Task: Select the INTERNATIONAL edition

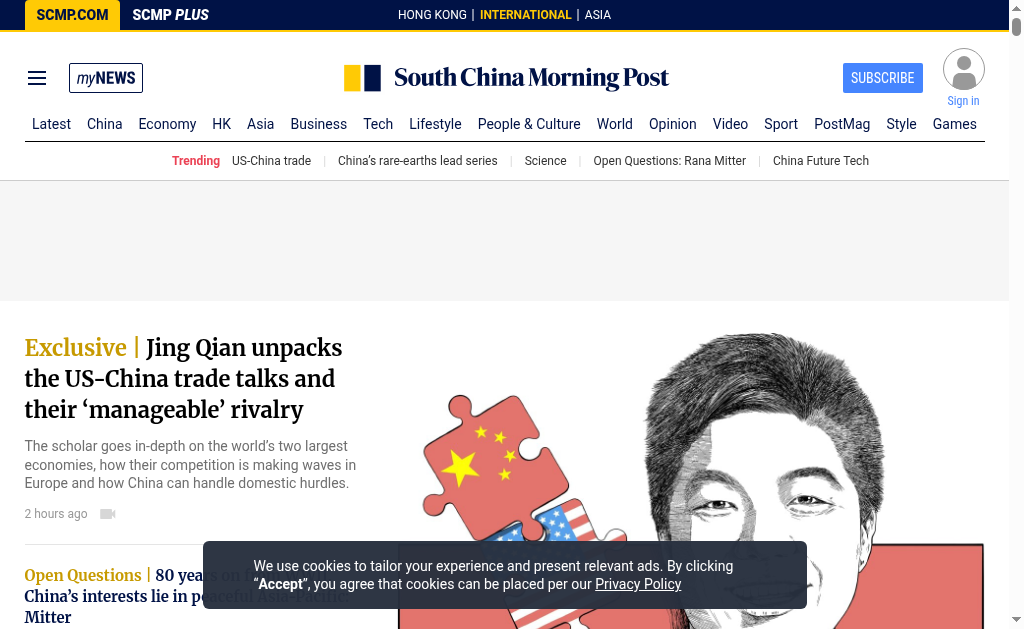Action: click(x=525, y=15)
